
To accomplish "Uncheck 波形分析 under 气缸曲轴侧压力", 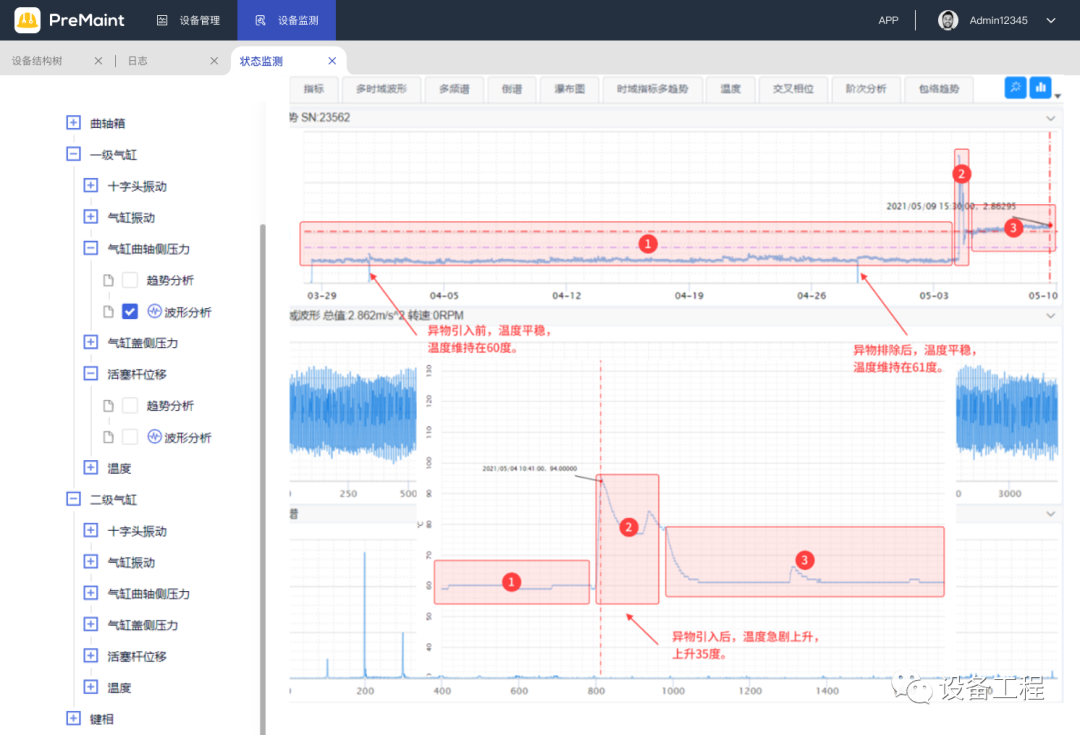I will [130, 312].
